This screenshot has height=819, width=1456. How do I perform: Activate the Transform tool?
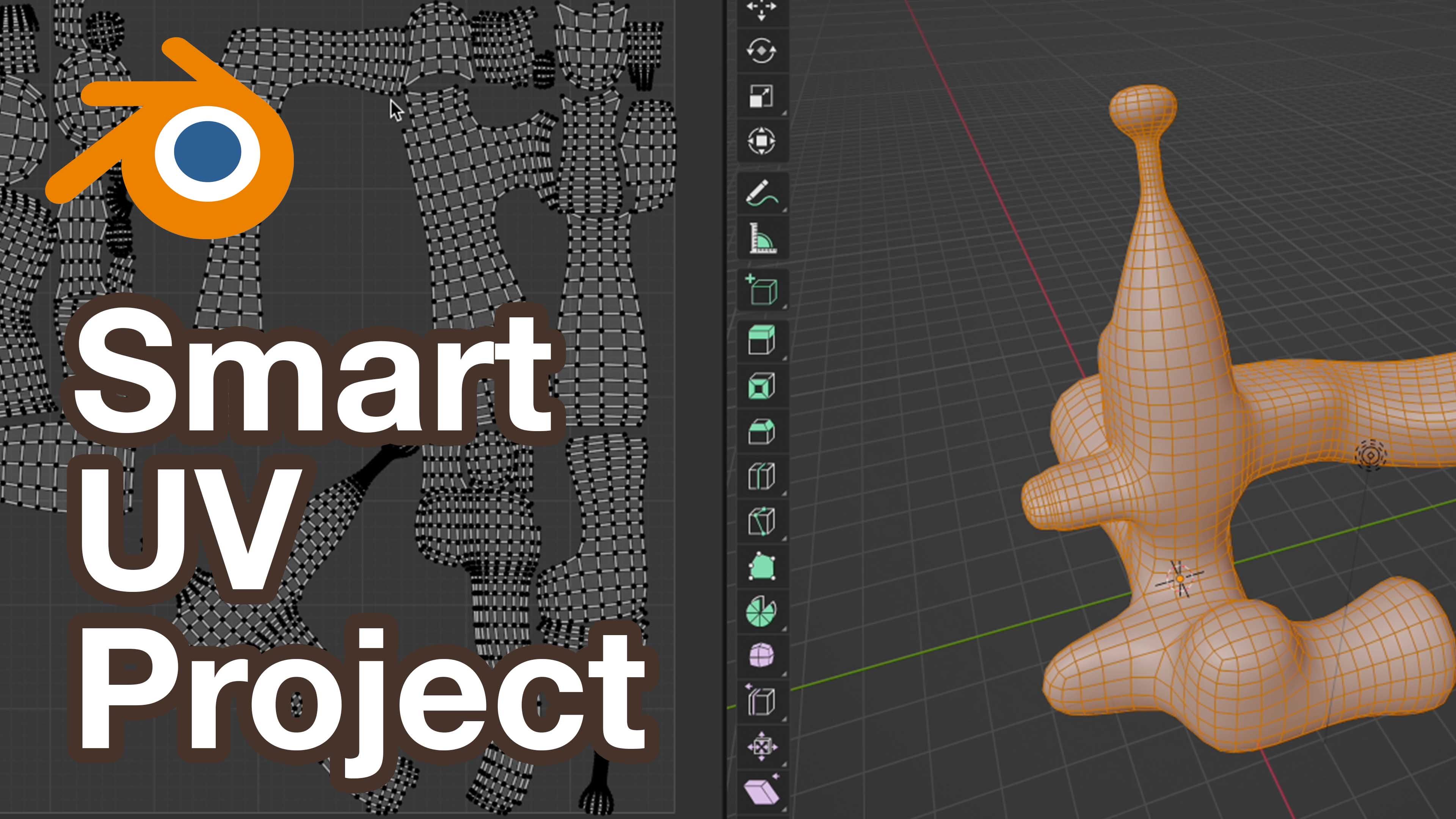pos(762,140)
